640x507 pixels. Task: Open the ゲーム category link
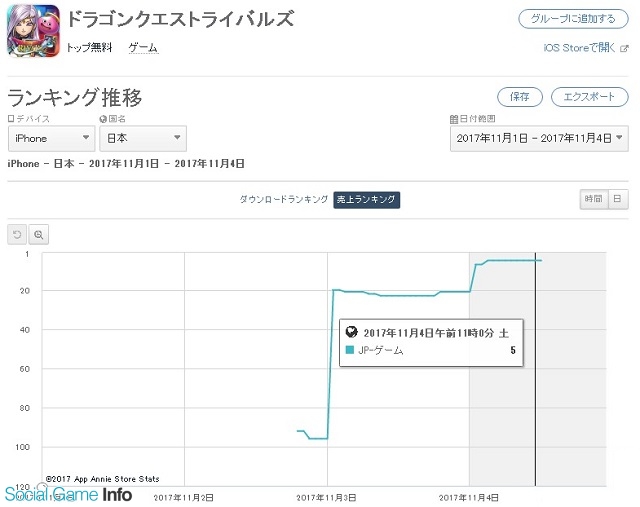coord(143,48)
